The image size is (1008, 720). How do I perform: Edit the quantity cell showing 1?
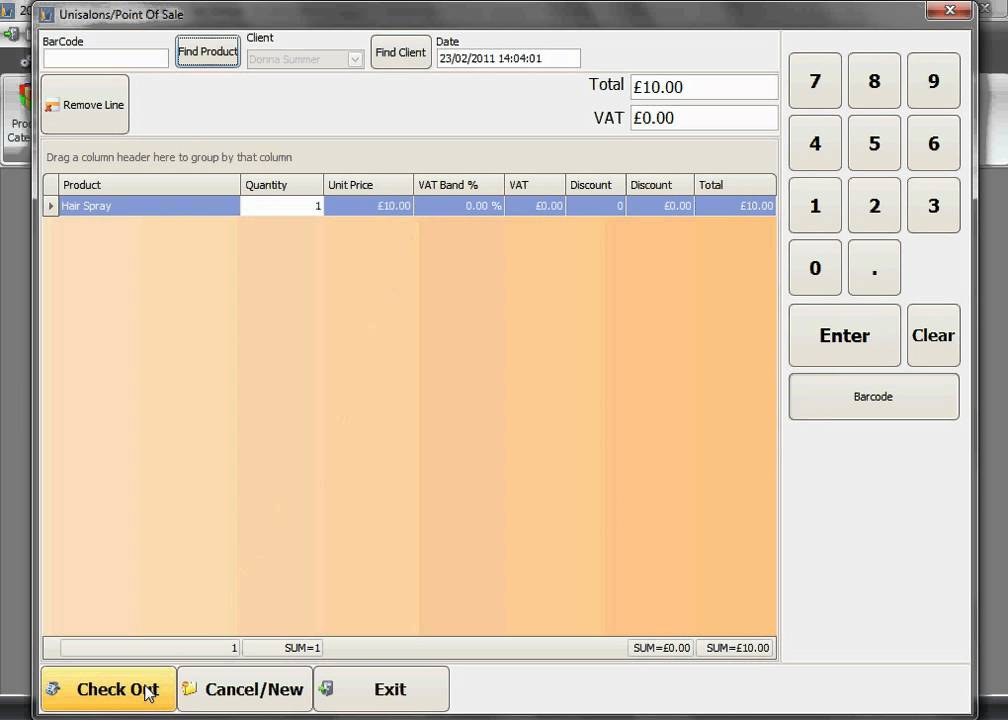282,206
